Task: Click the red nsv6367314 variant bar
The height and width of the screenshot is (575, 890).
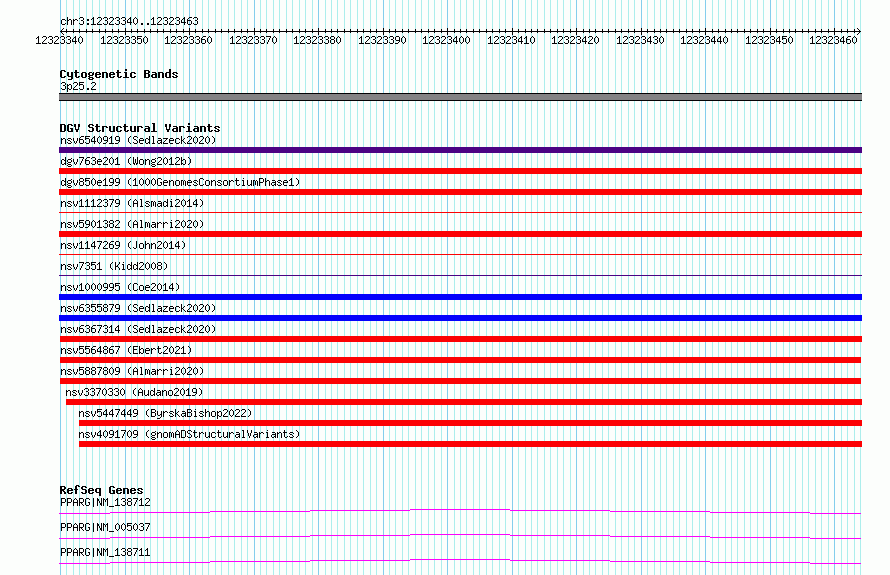Action: 460,339
